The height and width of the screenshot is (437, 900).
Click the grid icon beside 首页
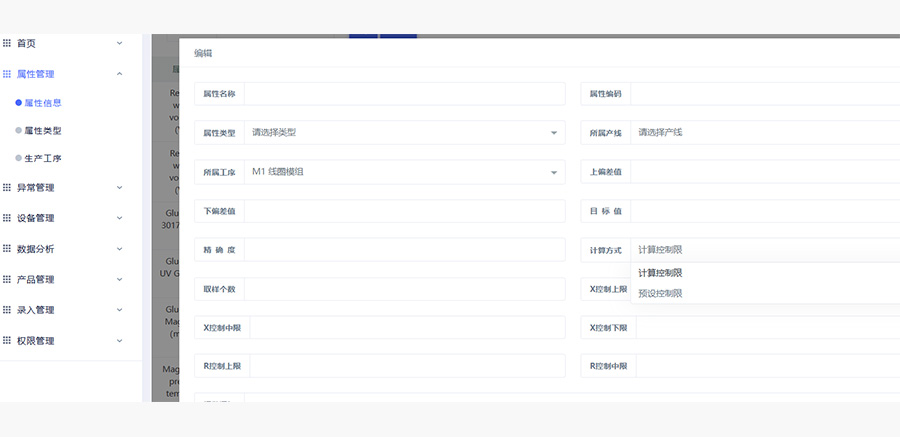tap(7, 43)
